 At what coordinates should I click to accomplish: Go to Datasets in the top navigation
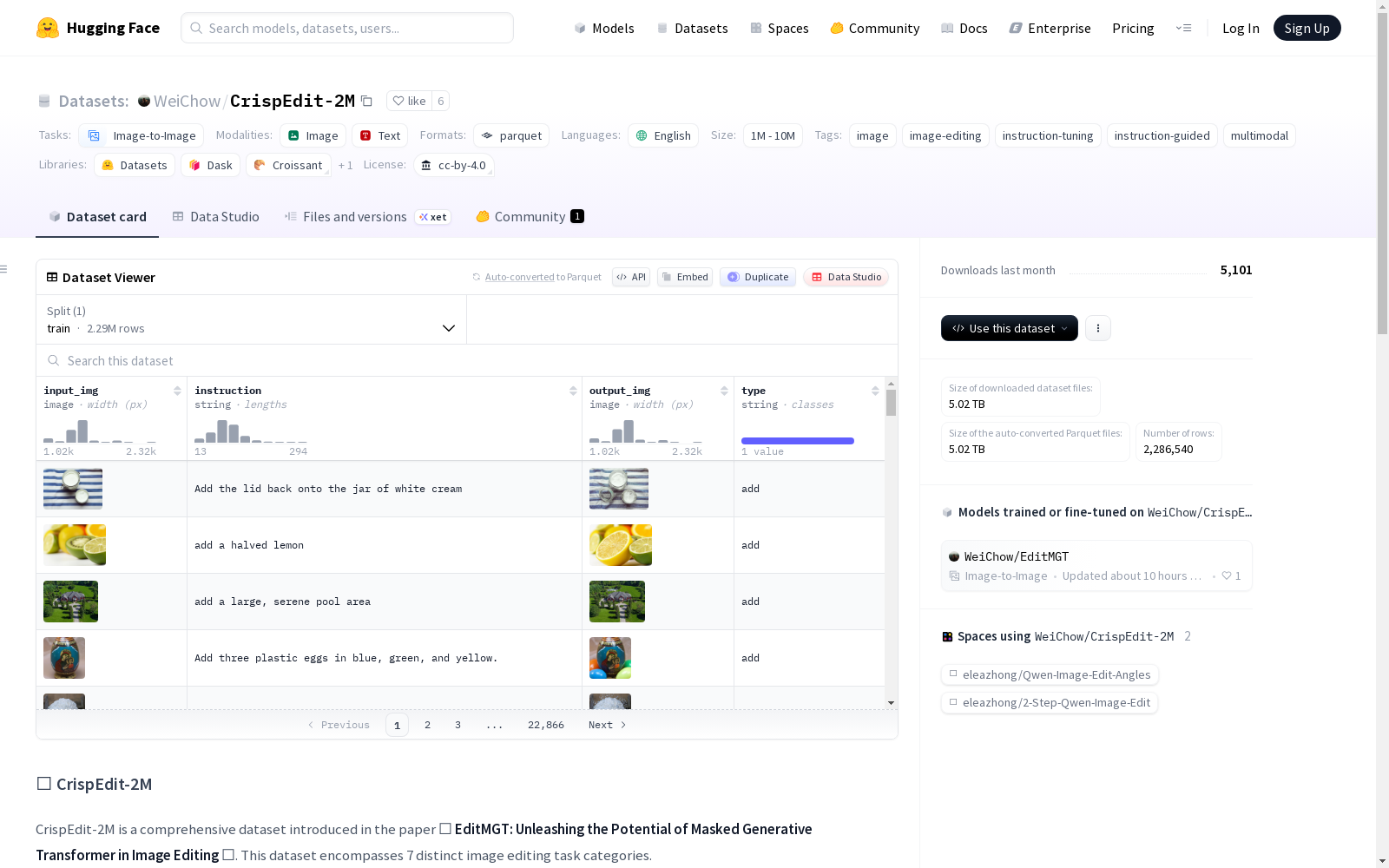[x=692, y=28]
